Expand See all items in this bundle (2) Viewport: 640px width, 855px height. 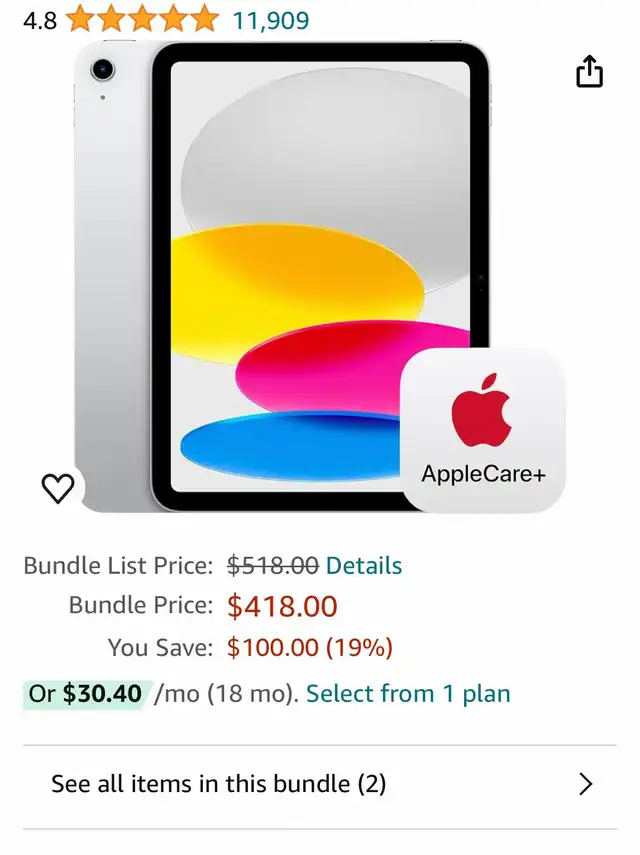pos(320,784)
